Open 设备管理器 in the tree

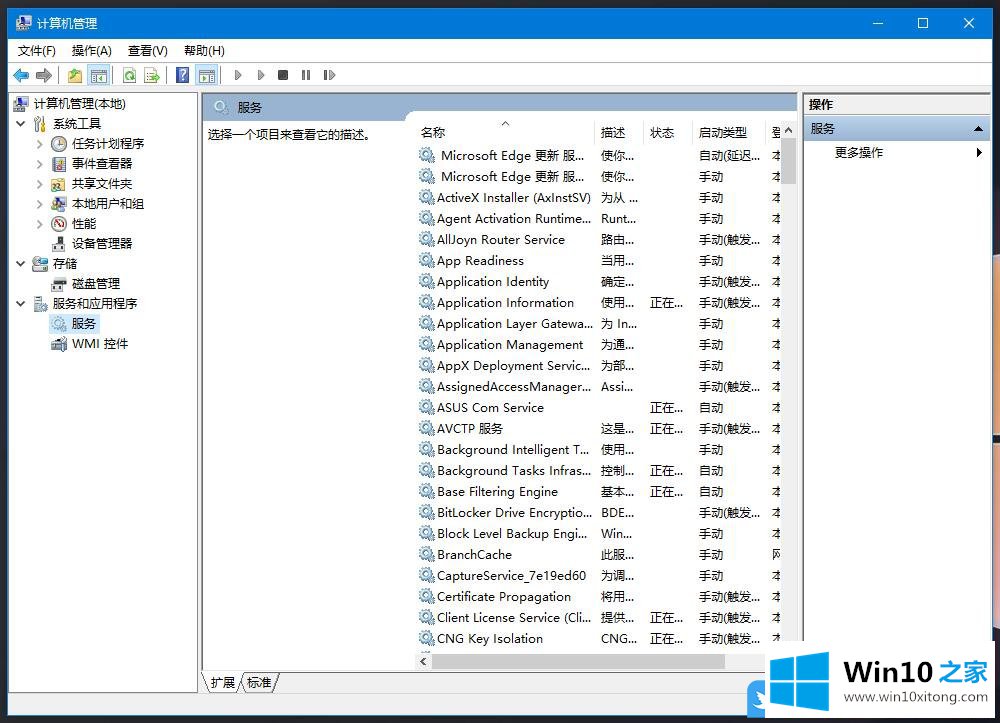(102, 244)
